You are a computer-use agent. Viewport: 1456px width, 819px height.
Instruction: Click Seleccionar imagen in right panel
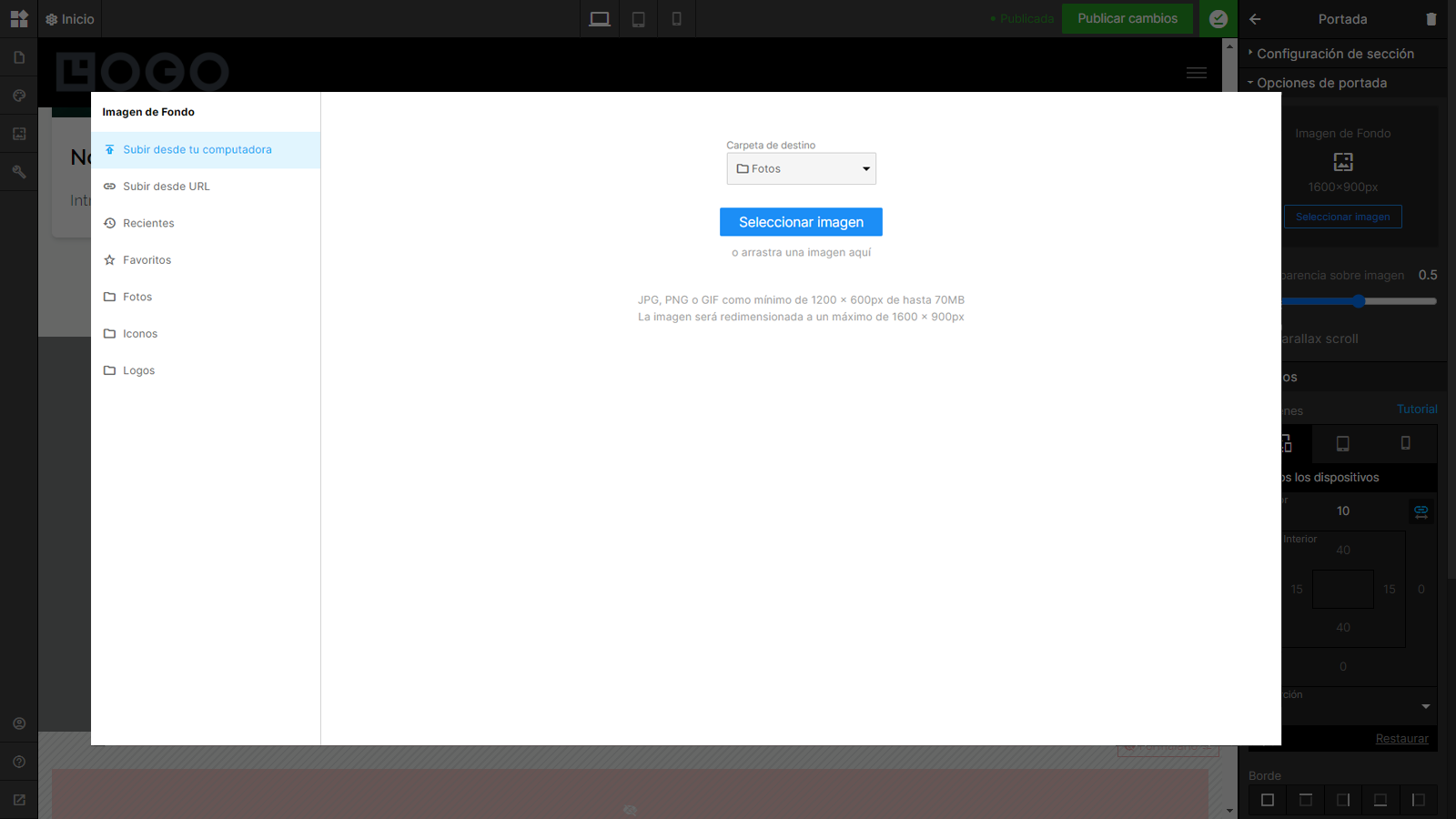click(1343, 217)
